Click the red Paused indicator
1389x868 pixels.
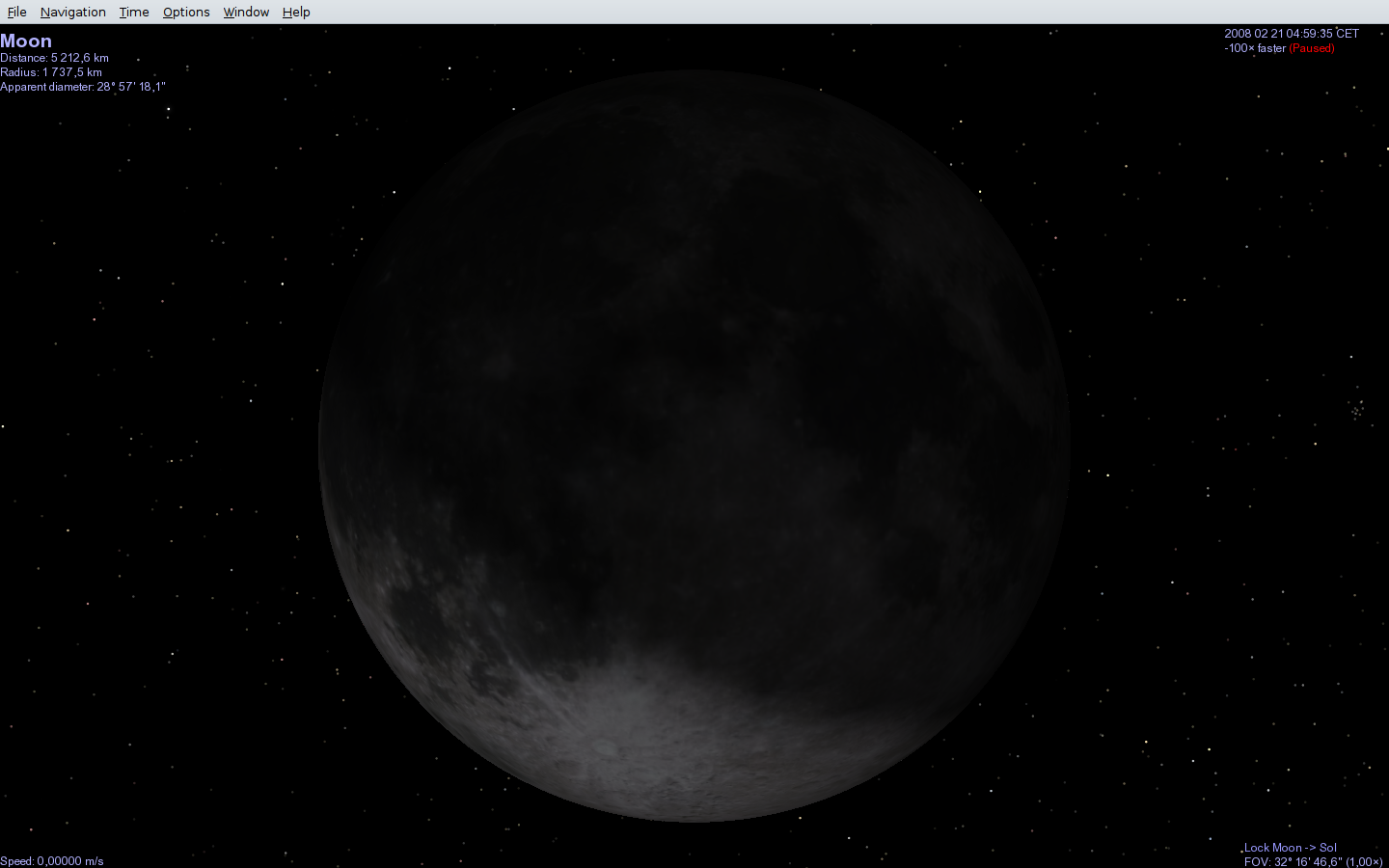(x=1312, y=48)
